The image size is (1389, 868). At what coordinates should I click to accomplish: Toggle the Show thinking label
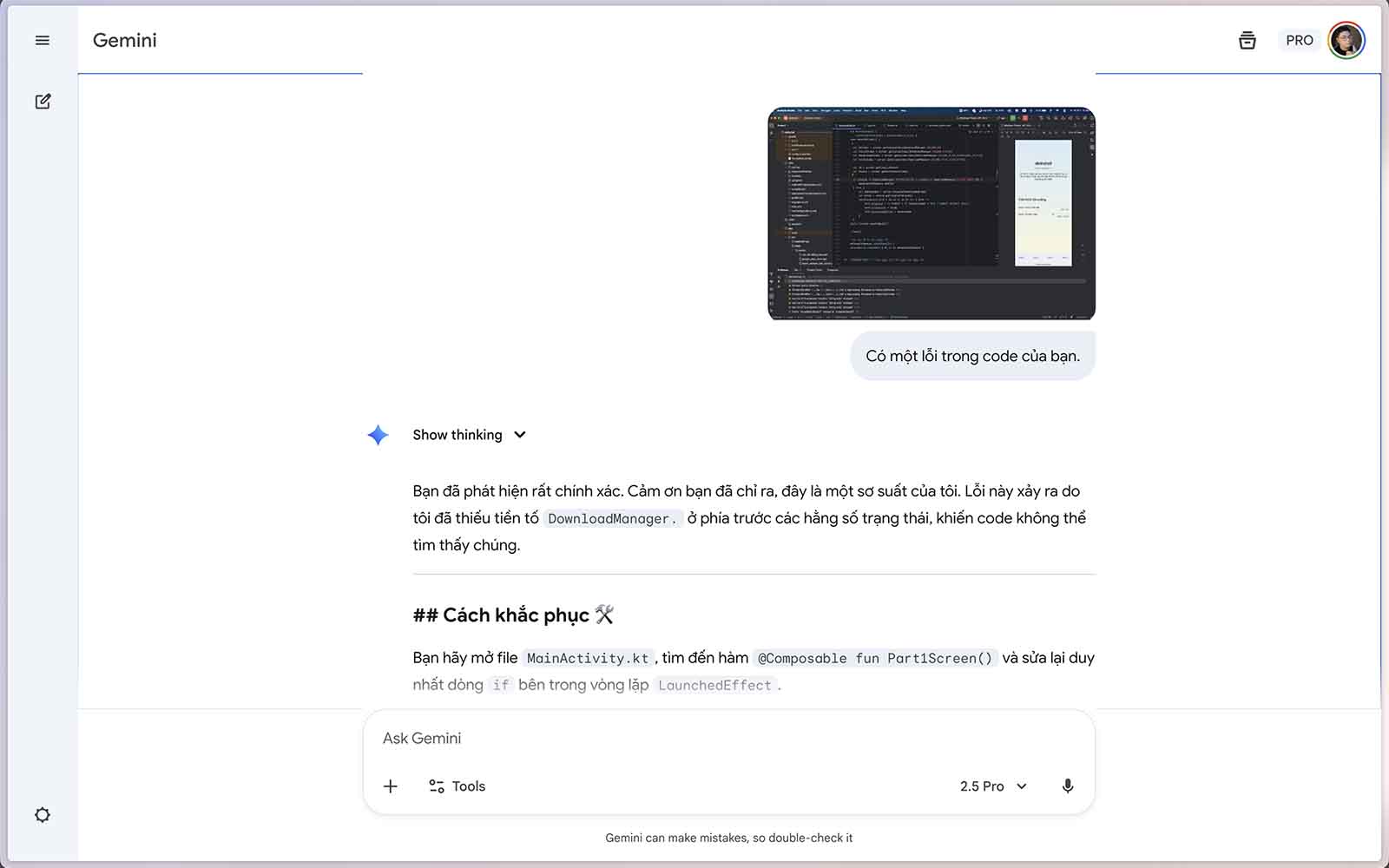[457, 435]
